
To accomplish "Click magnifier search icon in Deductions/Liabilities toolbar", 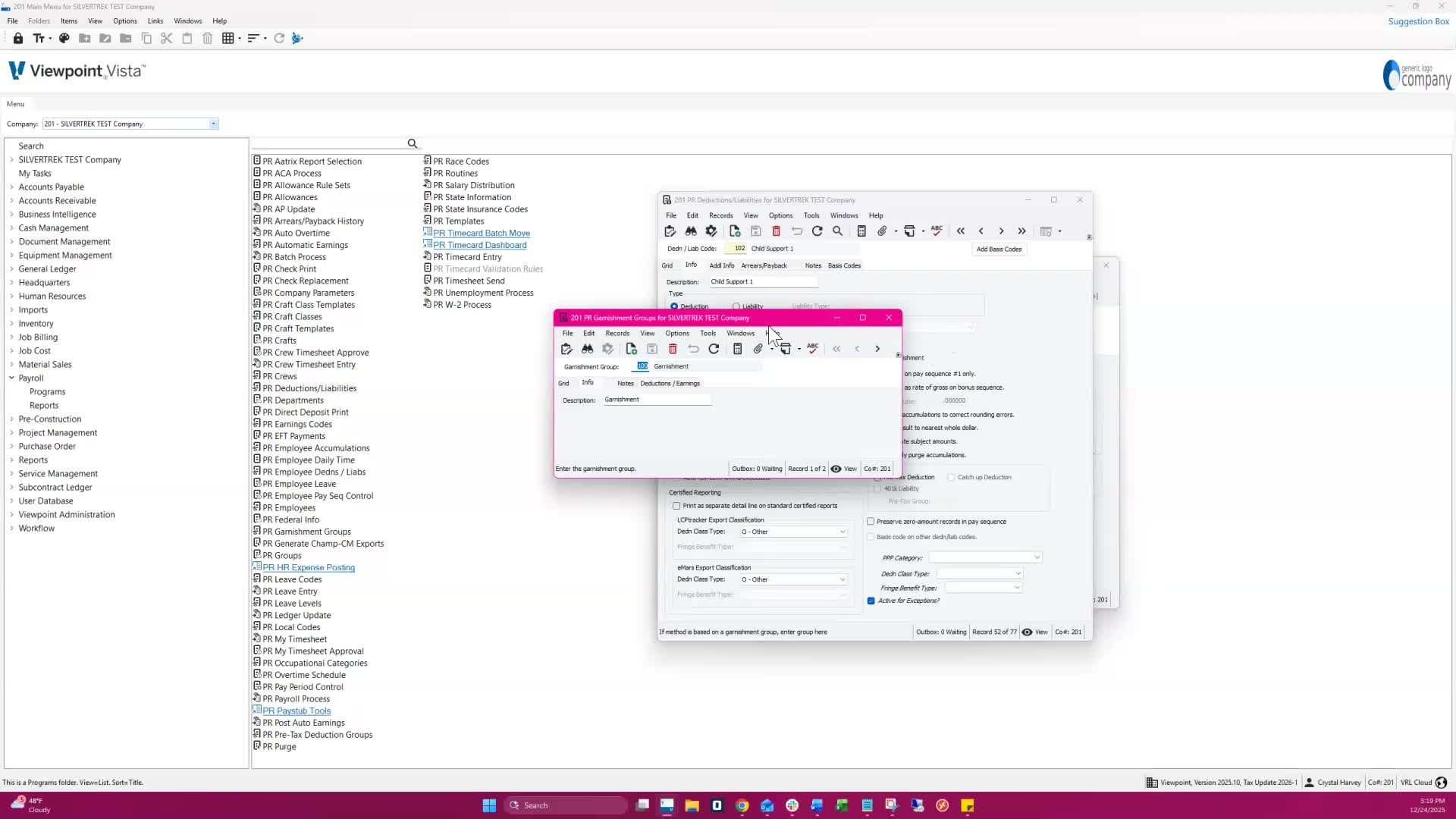I will (x=837, y=231).
